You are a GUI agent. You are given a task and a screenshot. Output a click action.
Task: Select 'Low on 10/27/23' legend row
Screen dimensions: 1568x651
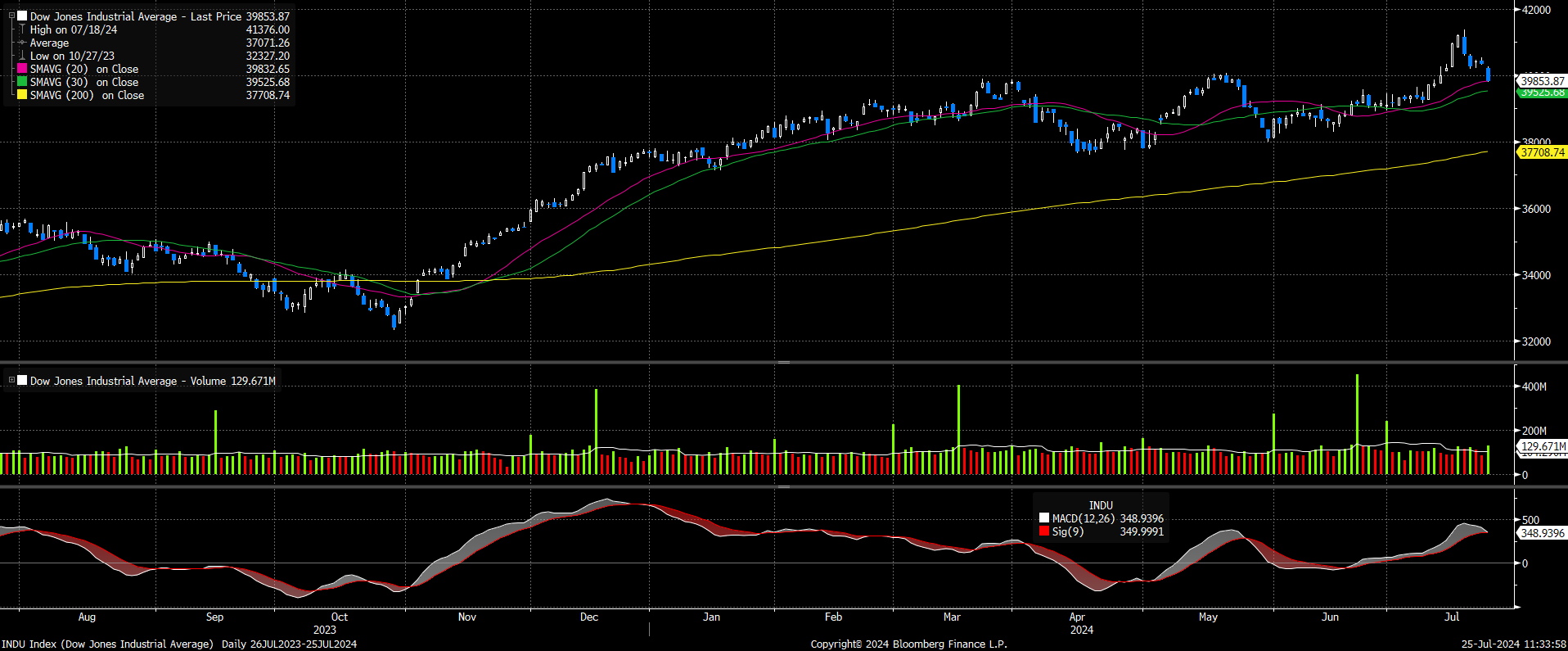(x=72, y=56)
